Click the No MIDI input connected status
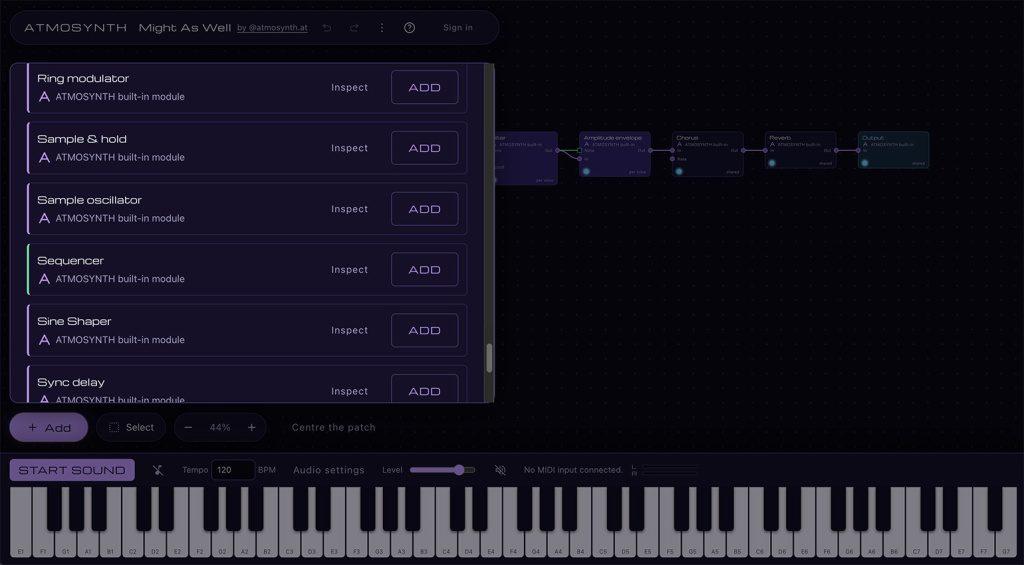 [573, 470]
